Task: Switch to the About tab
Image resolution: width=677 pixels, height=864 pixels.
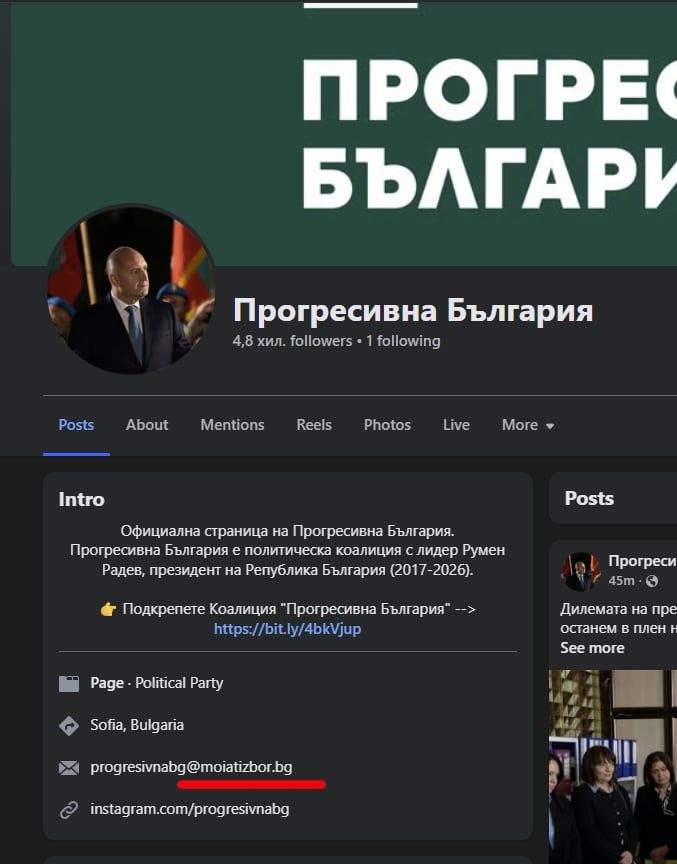Action: [x=147, y=425]
